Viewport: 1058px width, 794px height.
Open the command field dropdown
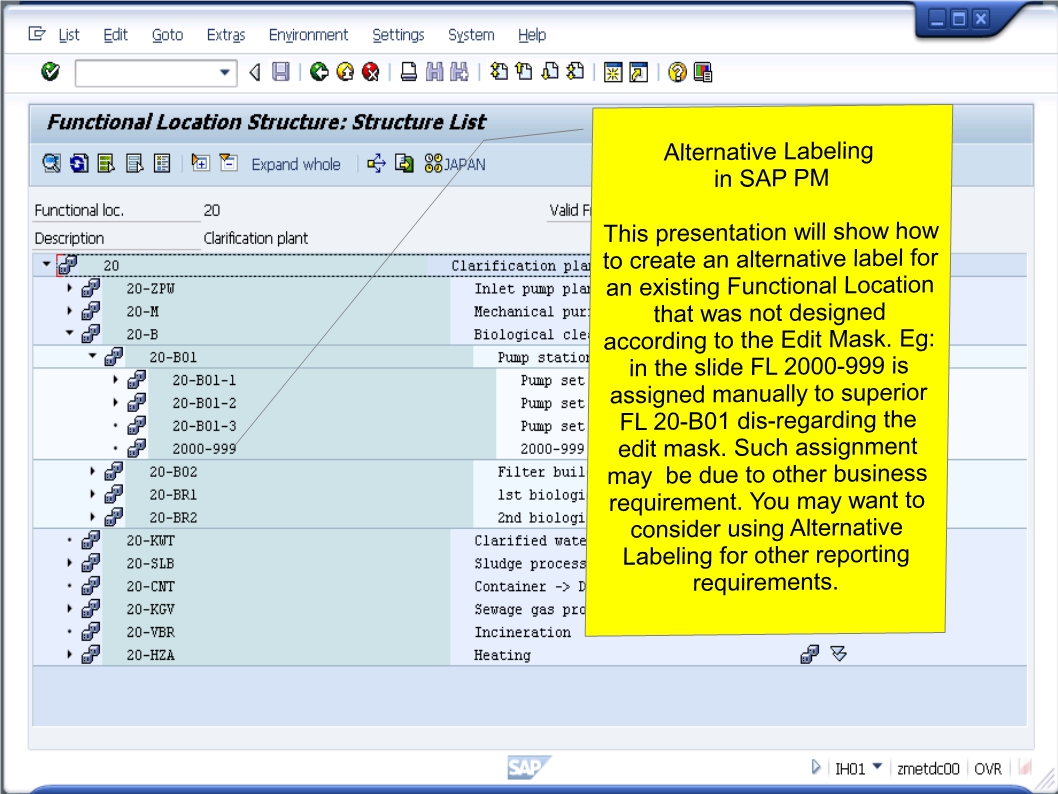225,72
